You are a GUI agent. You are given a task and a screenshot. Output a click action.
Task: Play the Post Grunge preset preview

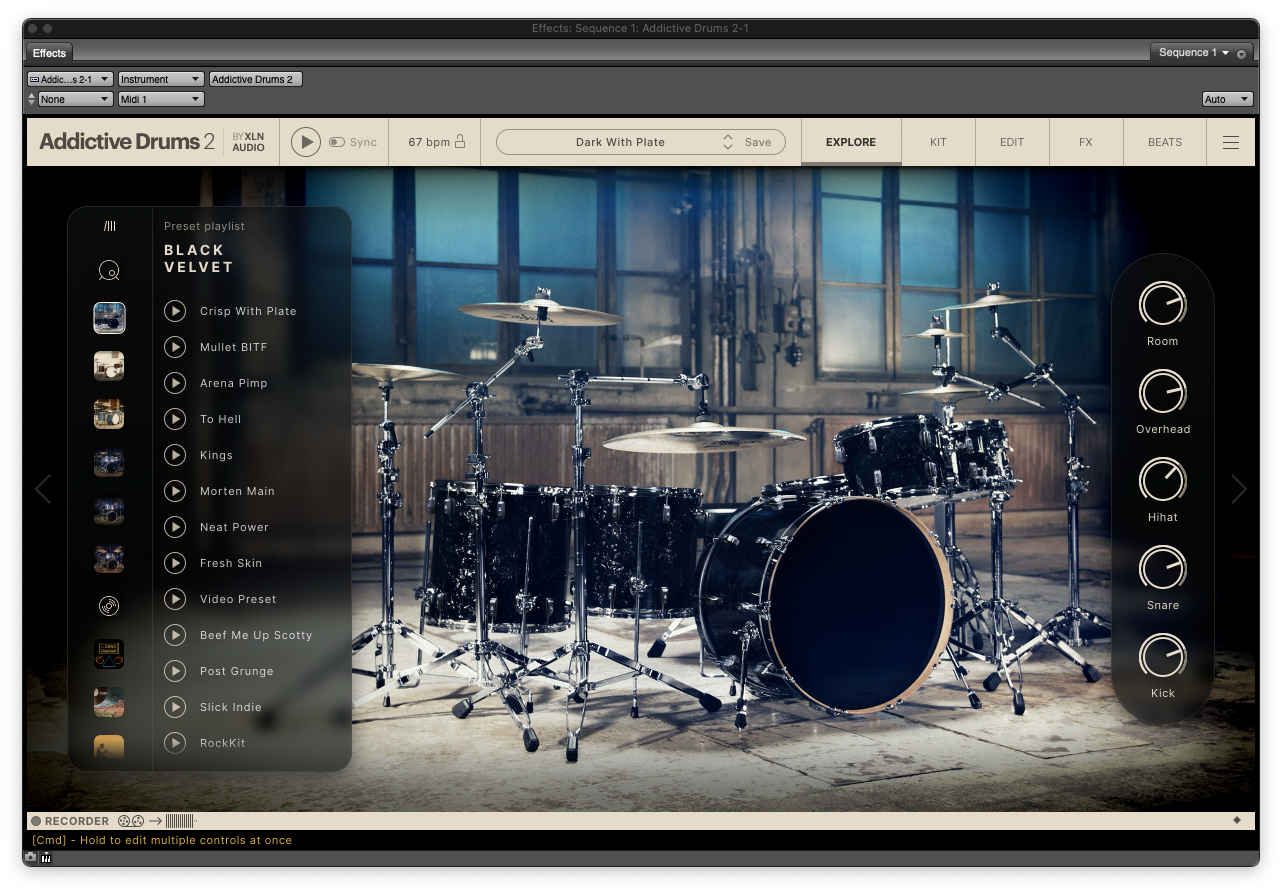pyautogui.click(x=175, y=671)
